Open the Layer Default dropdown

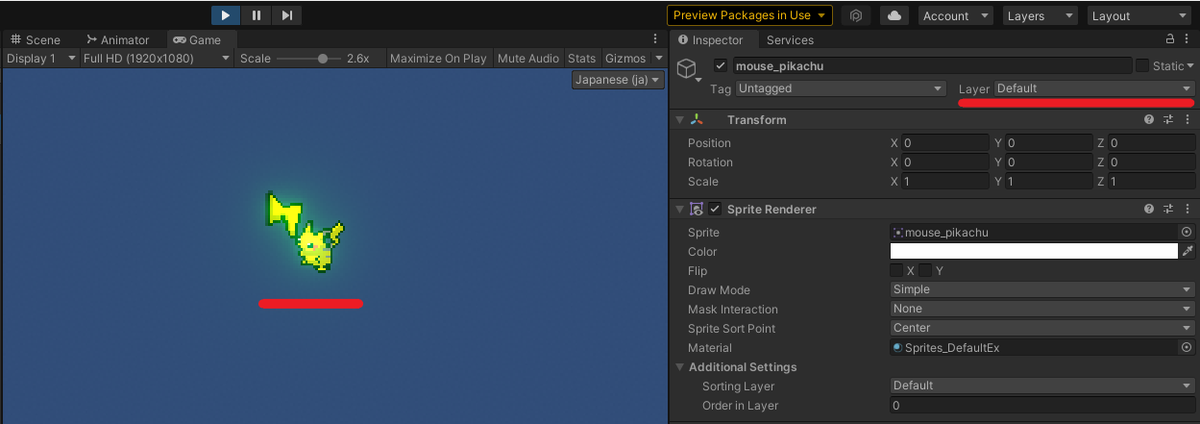coord(1094,88)
